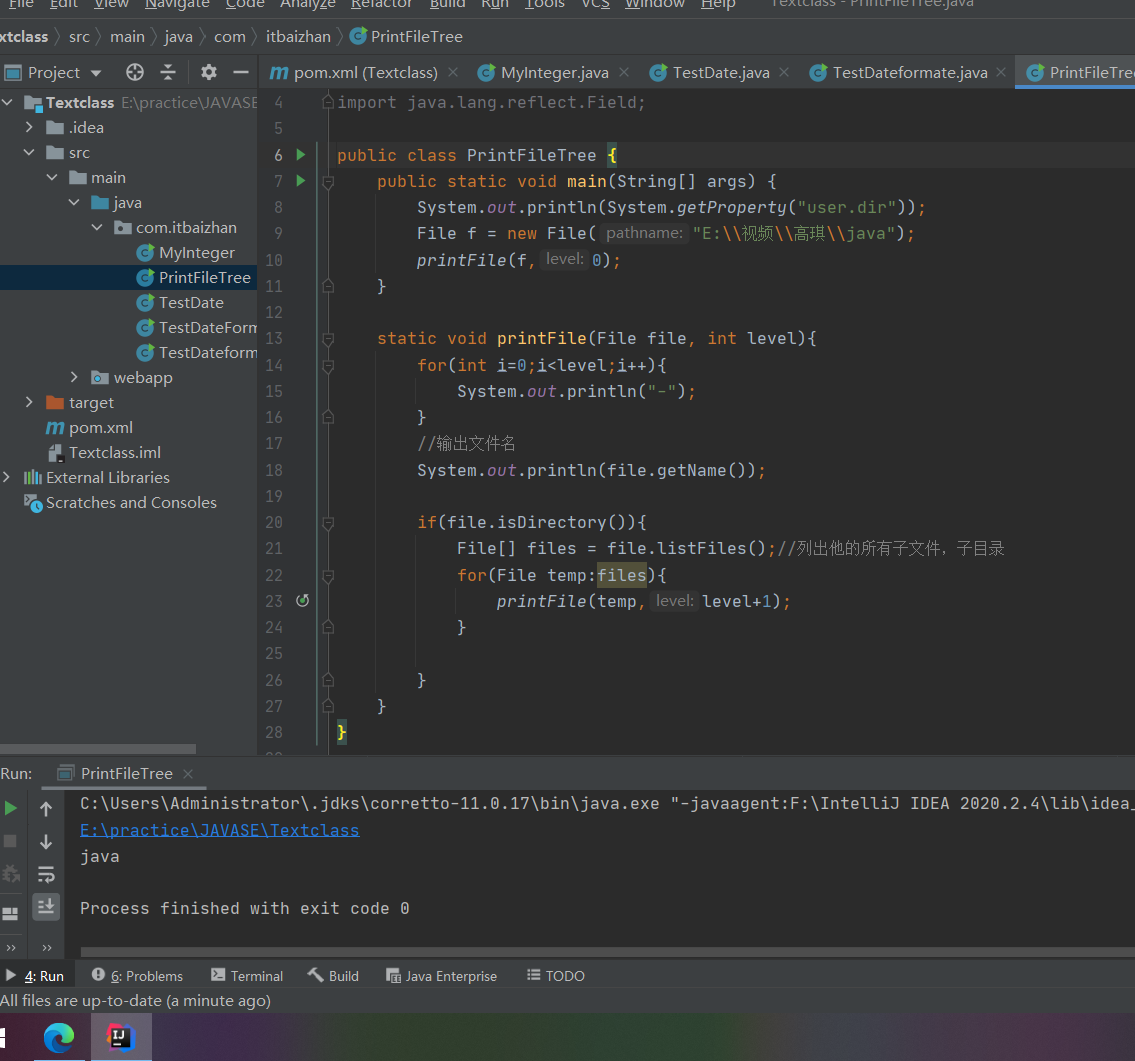Open pom.xml file in project tree
The width and height of the screenshot is (1135, 1061).
point(101,428)
